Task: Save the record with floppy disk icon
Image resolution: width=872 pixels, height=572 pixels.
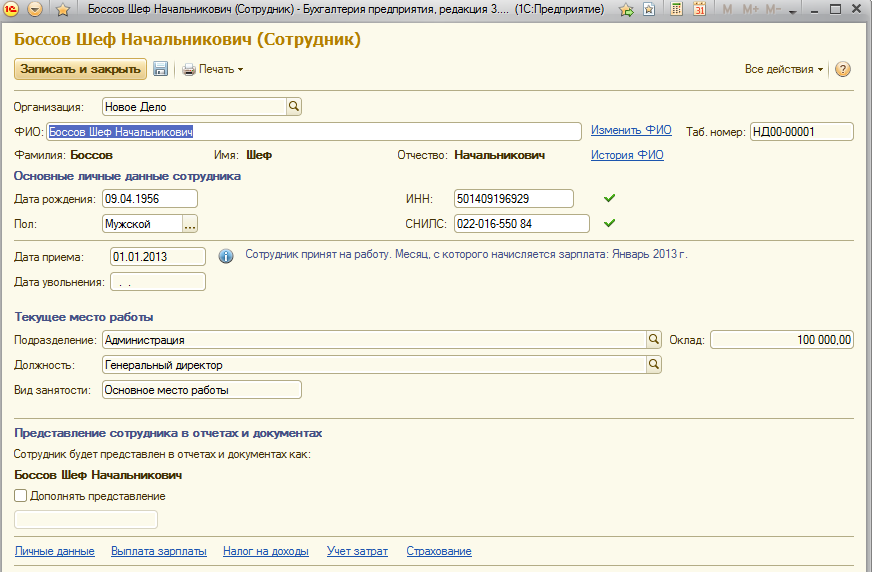Action: click(161, 69)
